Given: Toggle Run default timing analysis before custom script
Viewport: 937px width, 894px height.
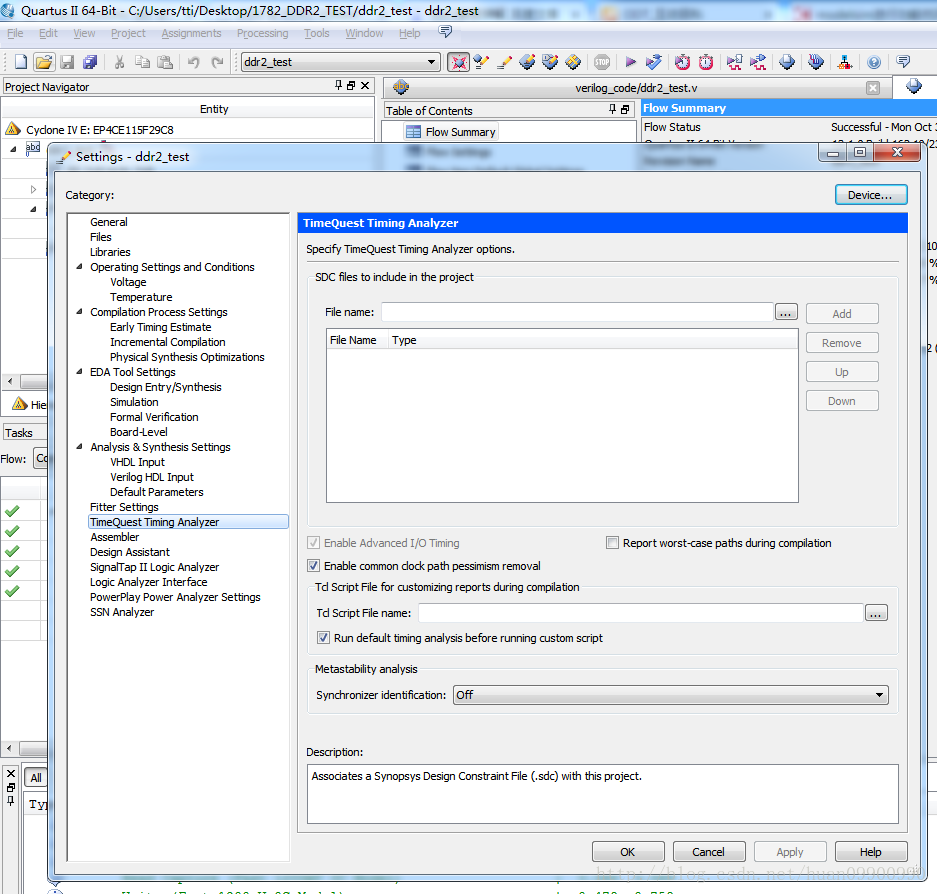Looking at the screenshot, I should [323, 638].
